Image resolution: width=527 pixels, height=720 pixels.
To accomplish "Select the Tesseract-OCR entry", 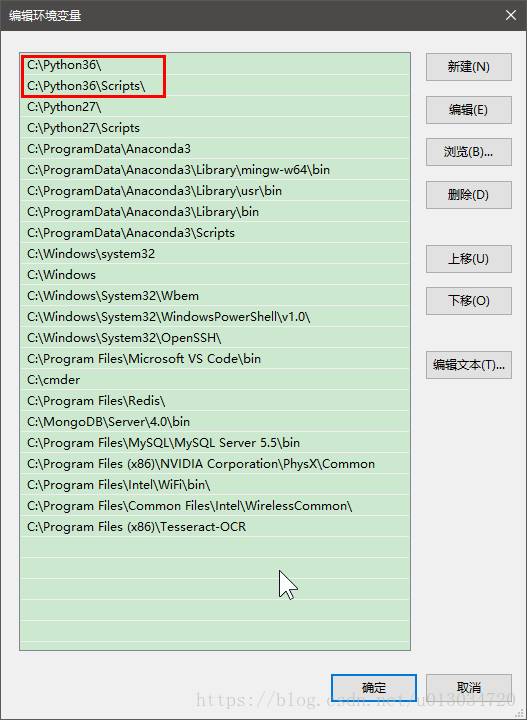I will pyautogui.click(x=215, y=527).
